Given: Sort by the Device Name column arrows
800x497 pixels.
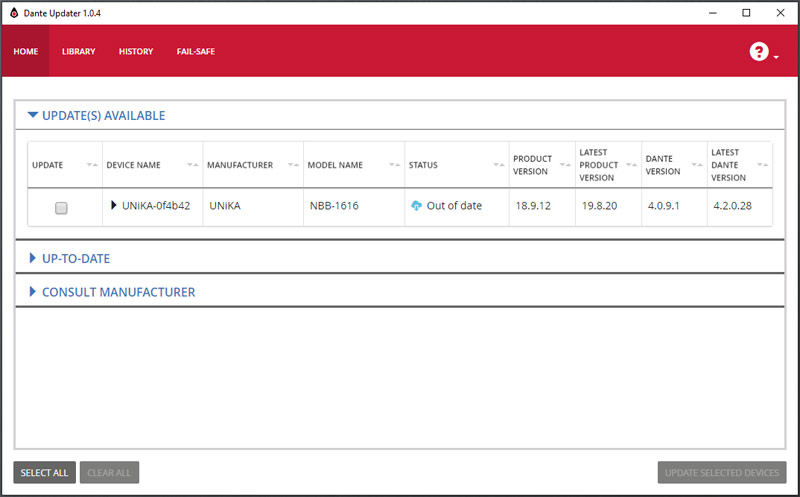Looking at the screenshot, I should [193, 165].
